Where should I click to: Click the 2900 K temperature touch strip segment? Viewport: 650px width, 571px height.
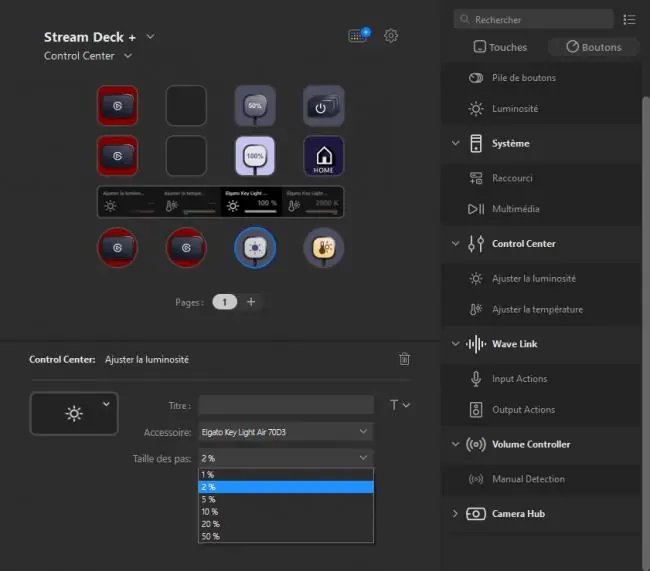pos(313,202)
